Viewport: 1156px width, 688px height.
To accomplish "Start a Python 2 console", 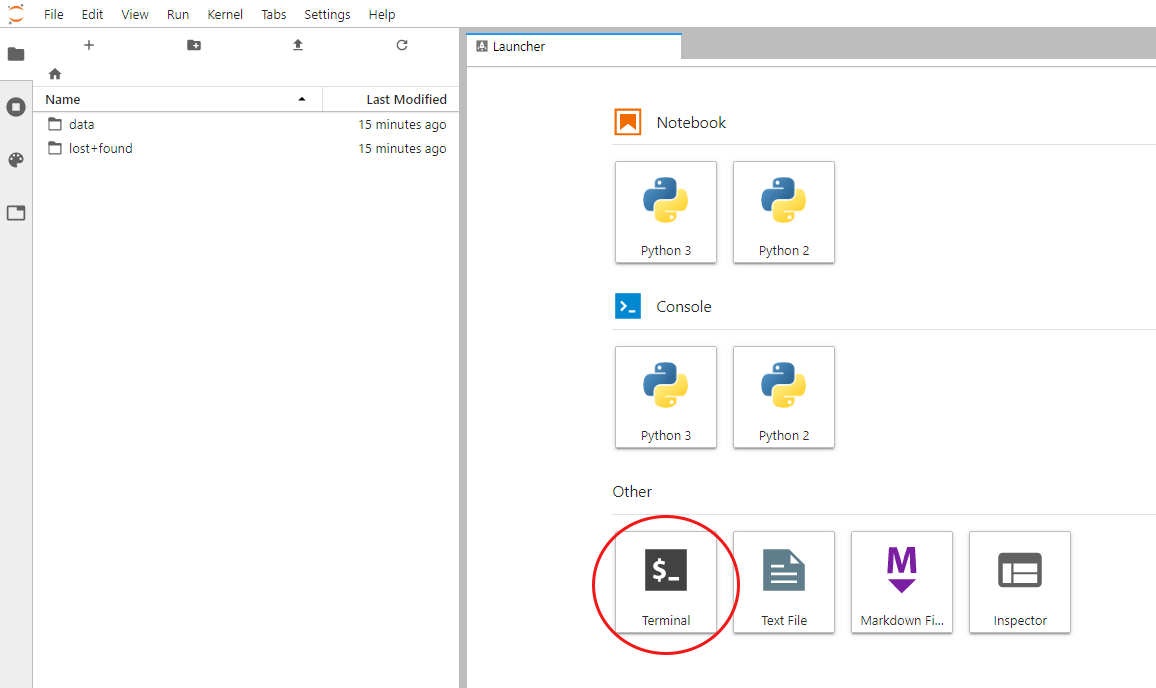I will tap(784, 397).
